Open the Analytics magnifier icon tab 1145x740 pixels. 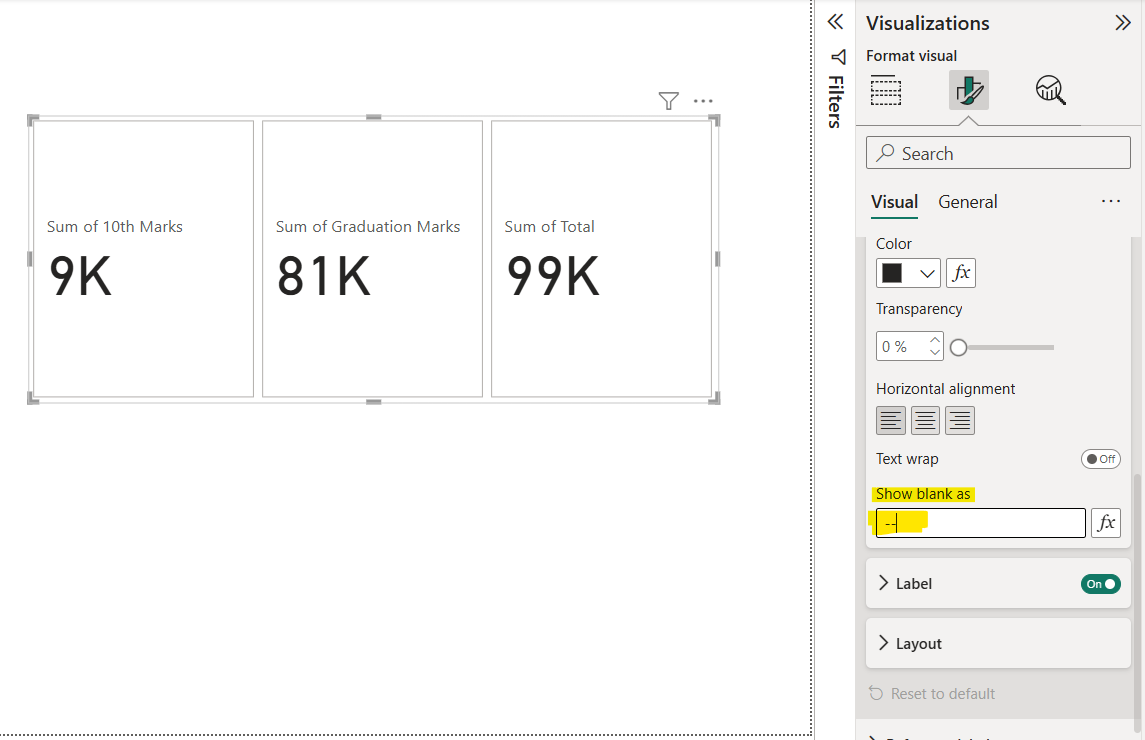[1050, 90]
